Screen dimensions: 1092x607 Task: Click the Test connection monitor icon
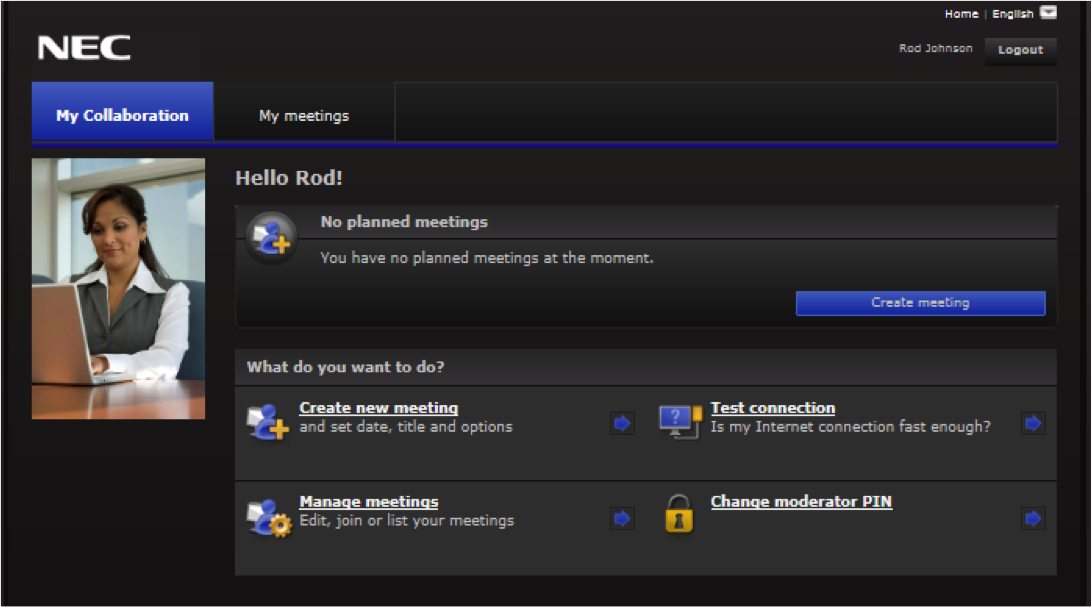point(680,421)
